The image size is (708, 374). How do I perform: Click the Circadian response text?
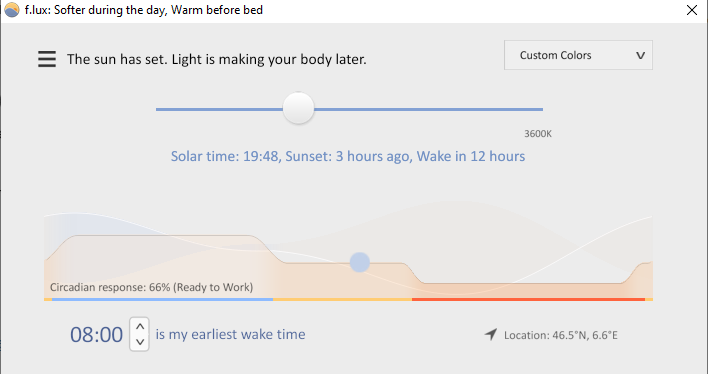151,287
